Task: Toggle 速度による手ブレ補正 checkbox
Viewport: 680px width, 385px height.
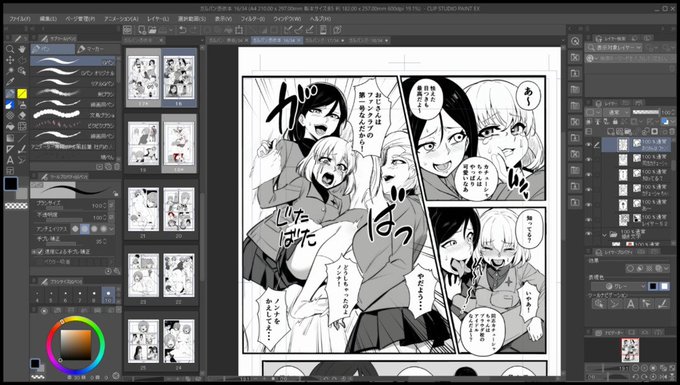Action: (x=40, y=251)
